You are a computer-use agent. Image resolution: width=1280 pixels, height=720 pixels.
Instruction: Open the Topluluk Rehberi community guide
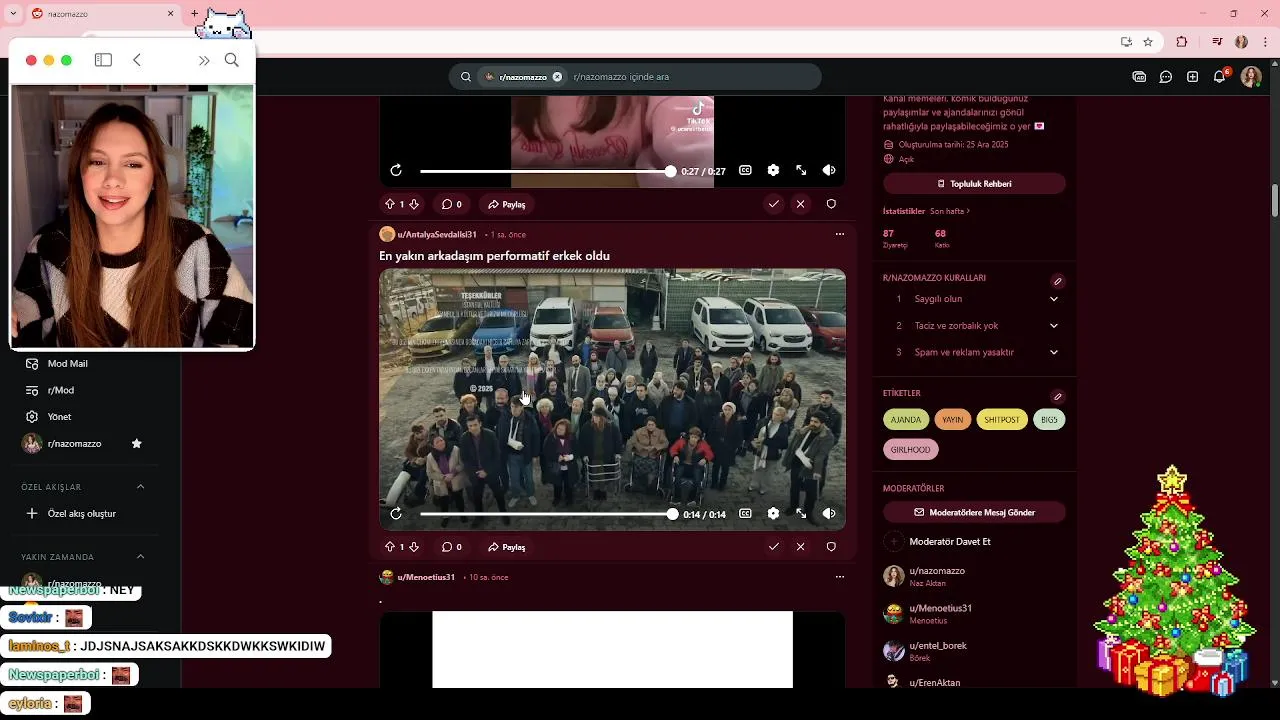click(x=974, y=184)
